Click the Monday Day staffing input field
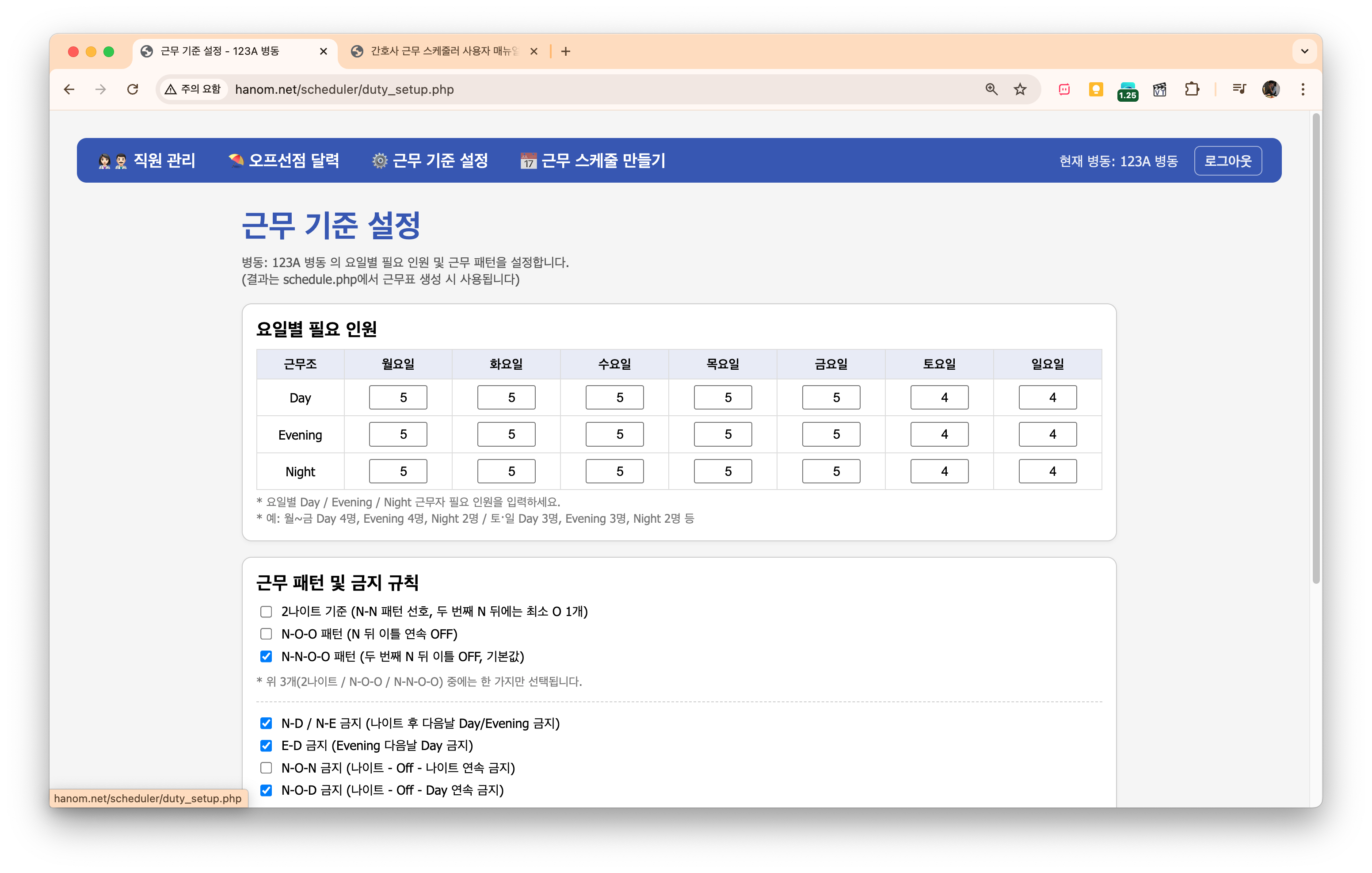The image size is (1372, 873). pos(398,397)
